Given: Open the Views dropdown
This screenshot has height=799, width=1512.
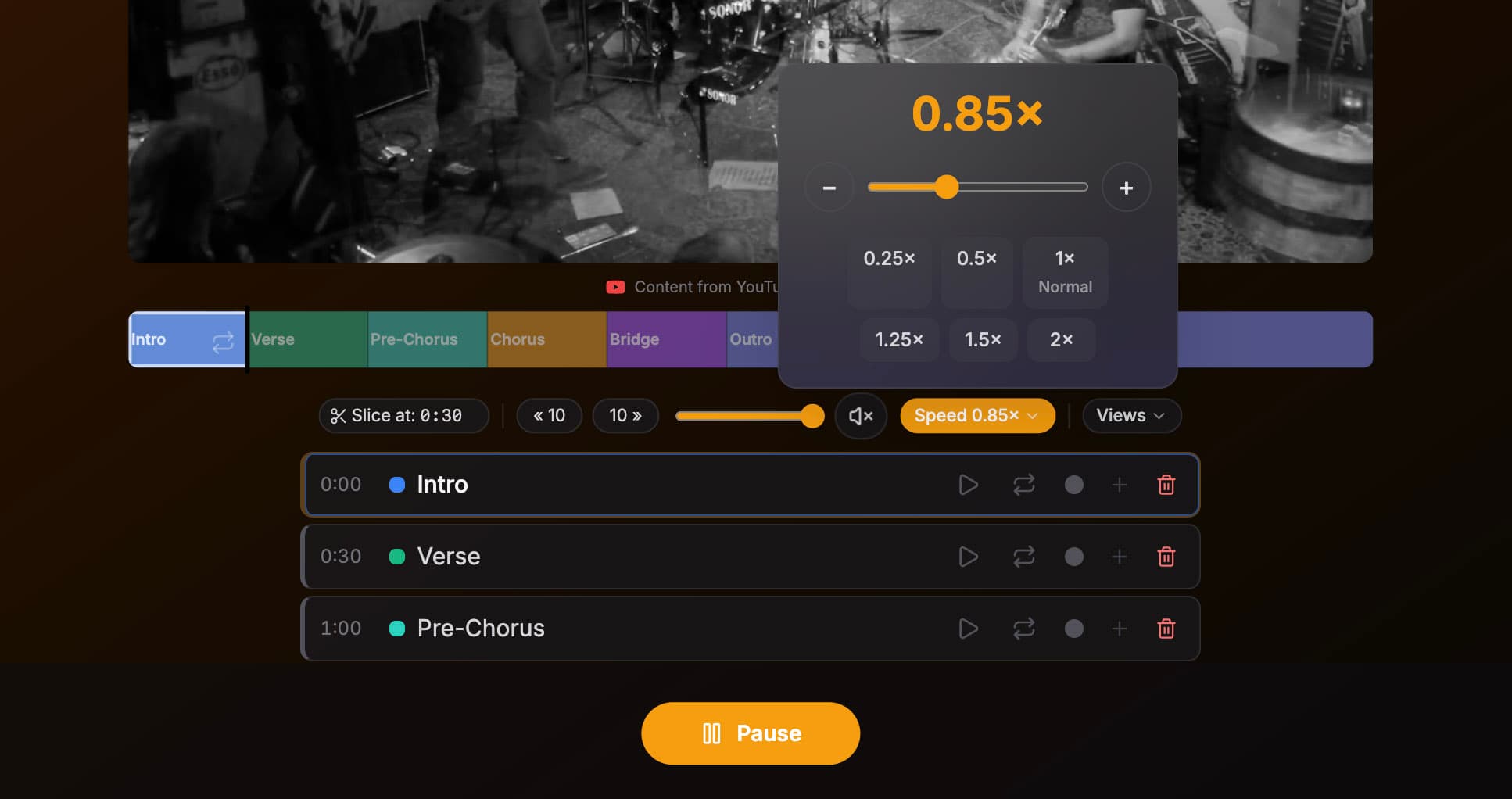Looking at the screenshot, I should coord(1130,415).
